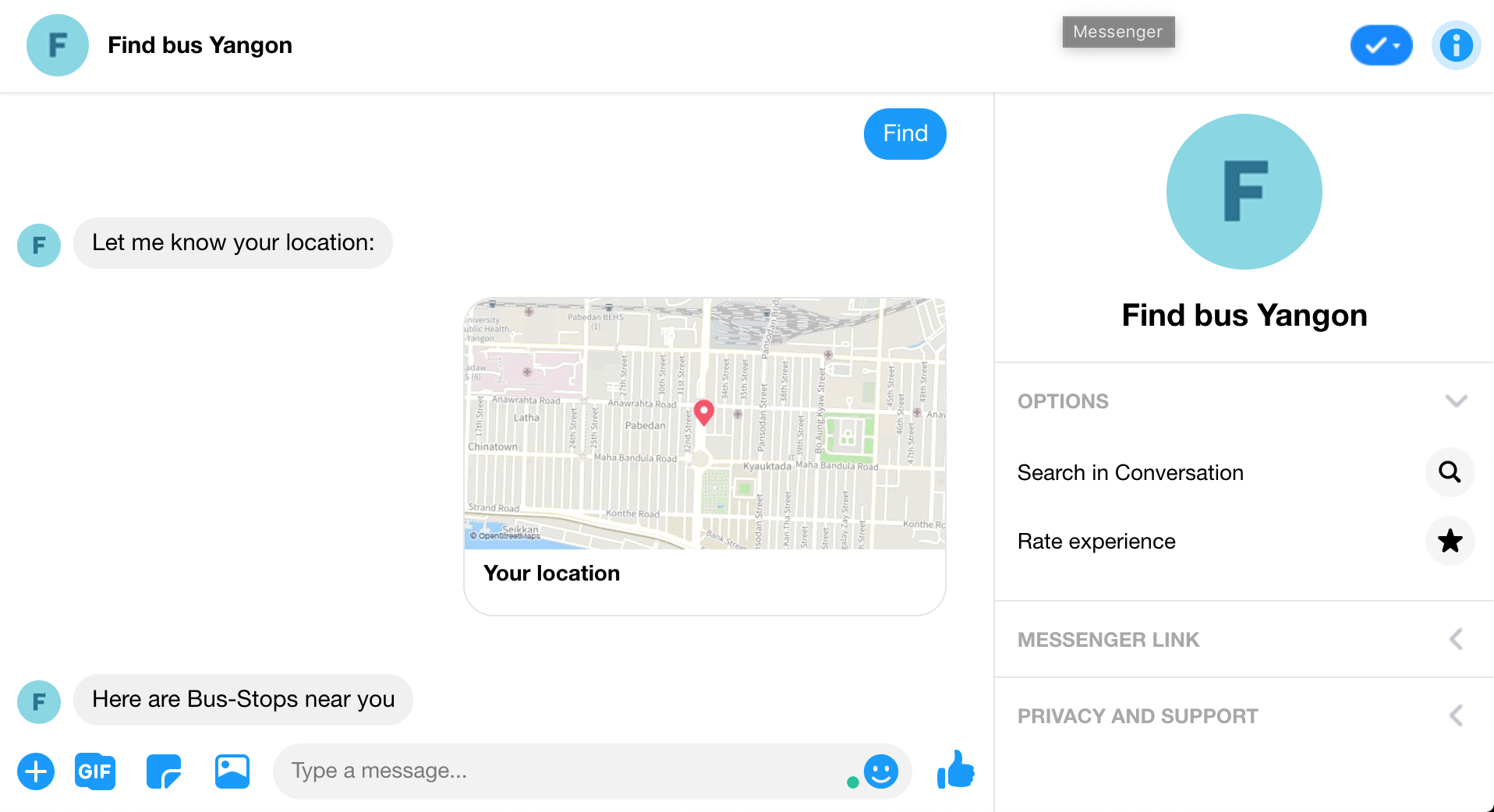Expand the MESSENGER LINK section
1494x812 pixels.
(1244, 640)
